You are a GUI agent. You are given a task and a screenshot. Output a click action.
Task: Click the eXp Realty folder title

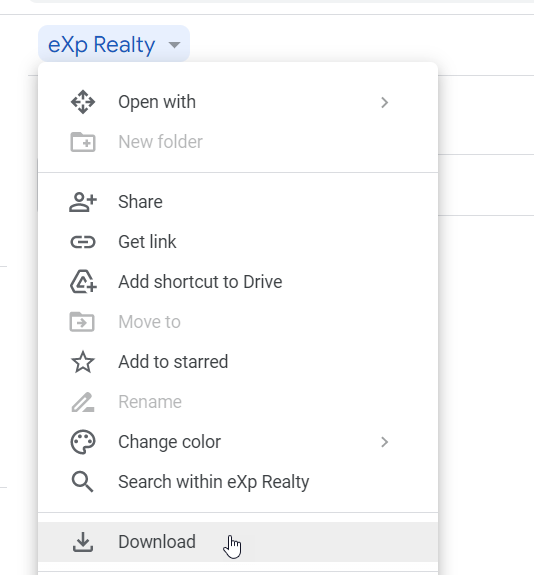pyautogui.click(x=102, y=45)
